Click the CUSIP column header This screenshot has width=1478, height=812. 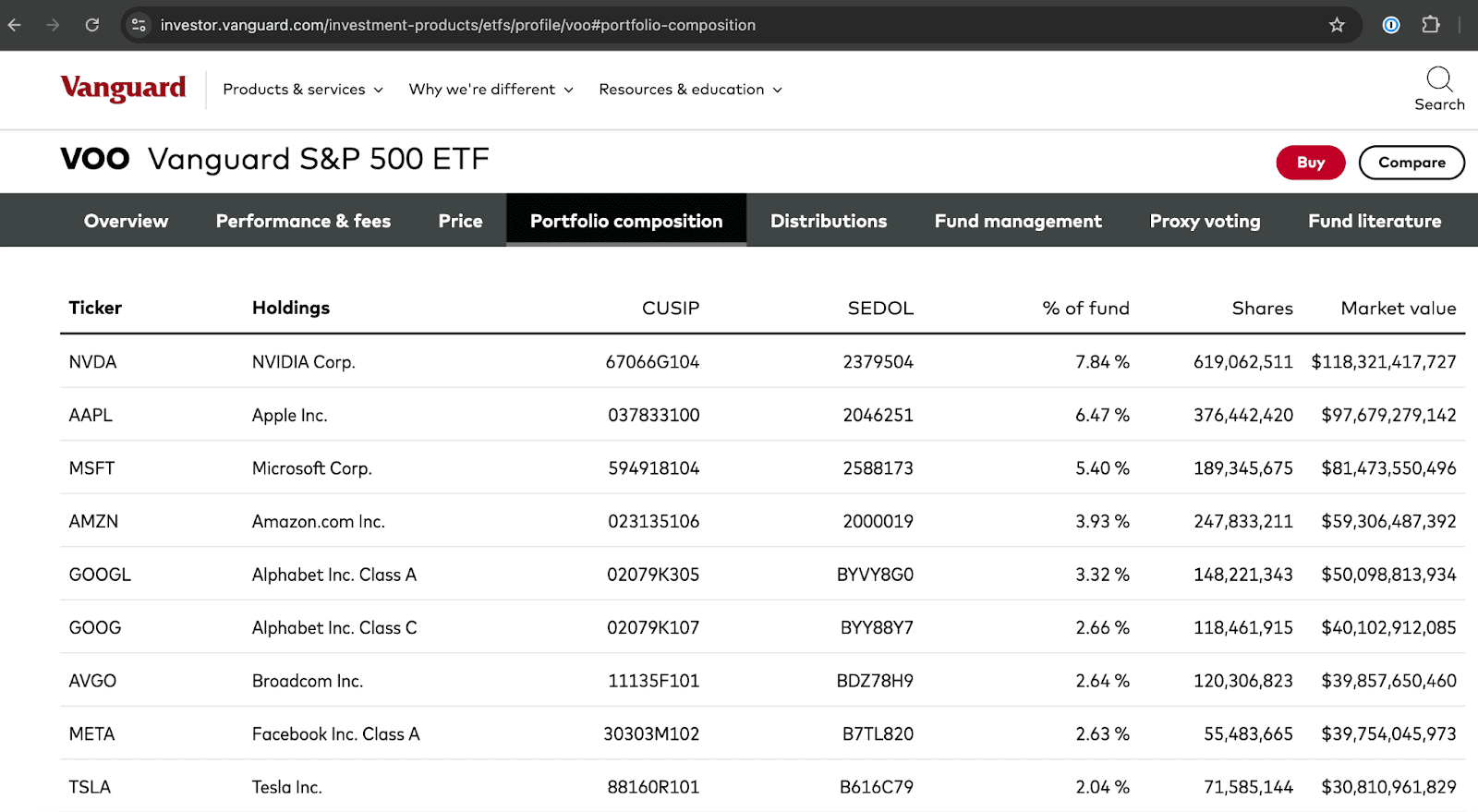pyautogui.click(x=671, y=308)
